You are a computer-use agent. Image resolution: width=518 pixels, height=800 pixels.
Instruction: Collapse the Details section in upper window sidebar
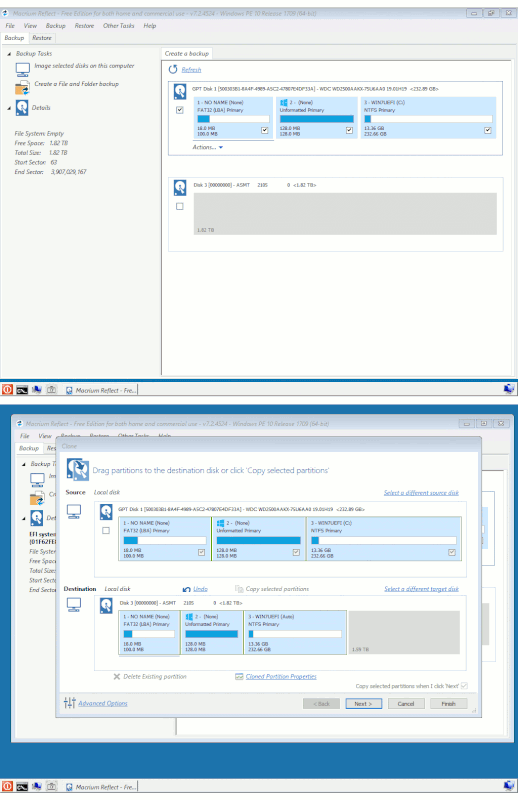click(9, 108)
